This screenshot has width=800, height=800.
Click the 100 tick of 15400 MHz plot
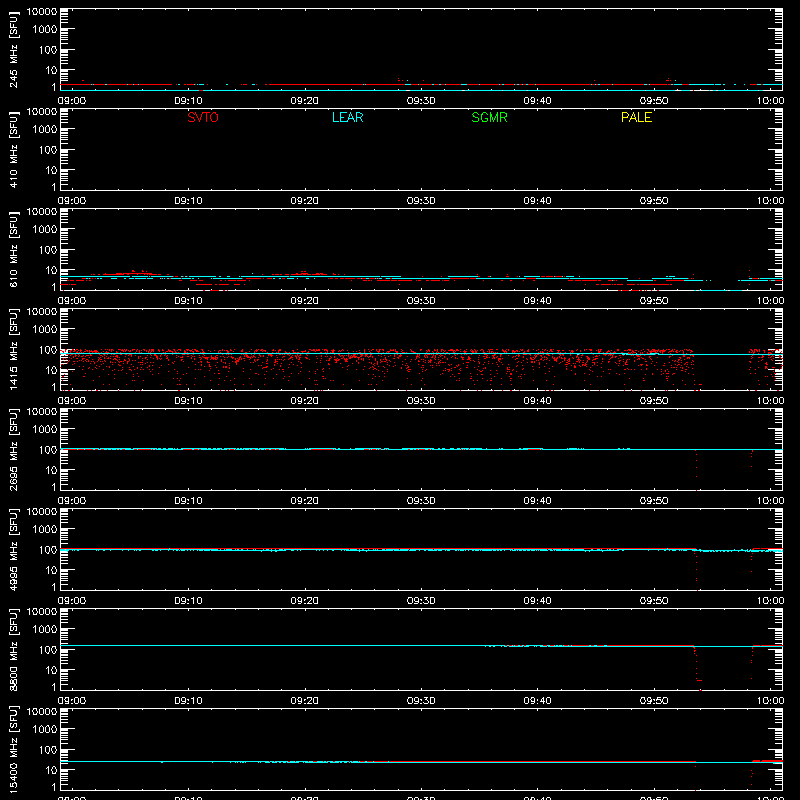(48, 750)
